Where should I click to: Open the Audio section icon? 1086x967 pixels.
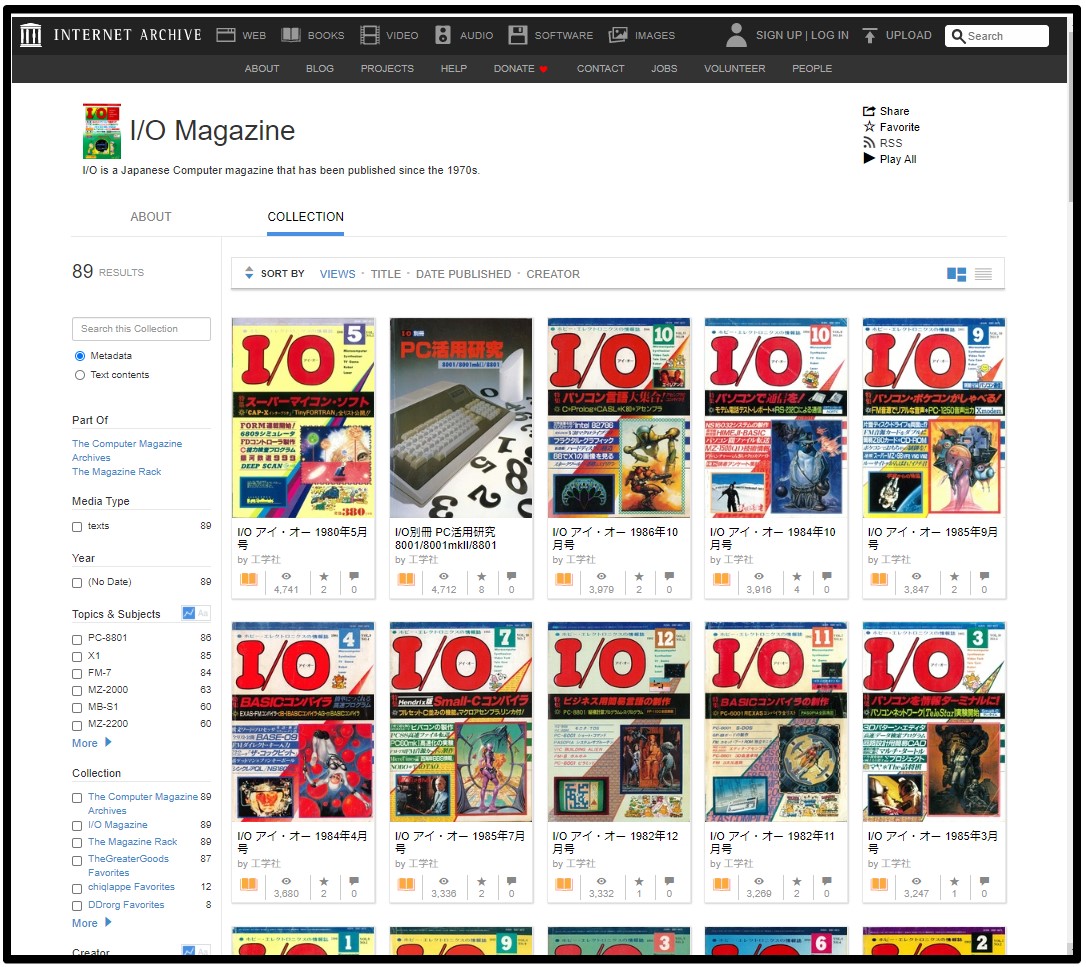[443, 35]
